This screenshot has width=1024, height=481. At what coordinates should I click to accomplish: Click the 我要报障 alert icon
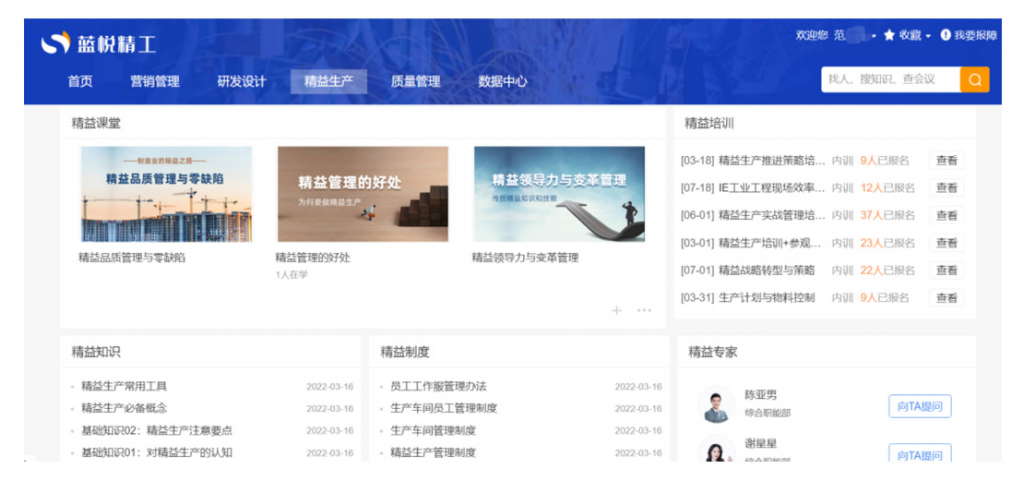(x=945, y=35)
